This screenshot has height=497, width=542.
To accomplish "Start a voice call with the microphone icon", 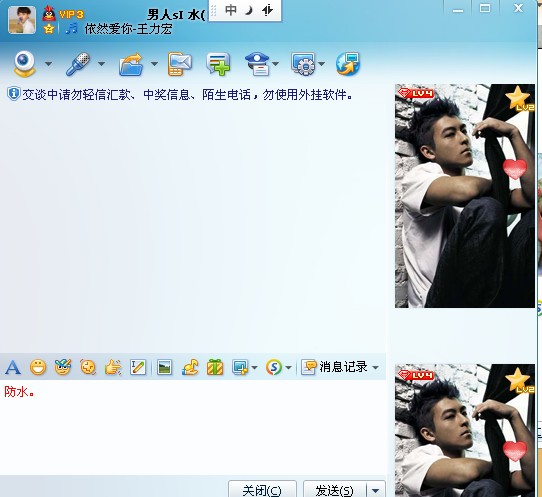I will point(78,64).
